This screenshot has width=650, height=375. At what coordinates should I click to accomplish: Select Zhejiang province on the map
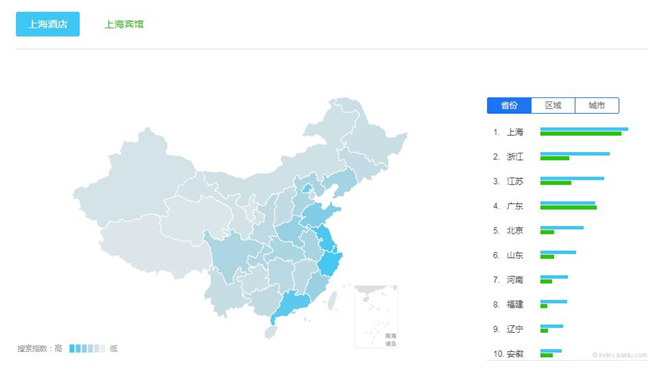[330, 264]
